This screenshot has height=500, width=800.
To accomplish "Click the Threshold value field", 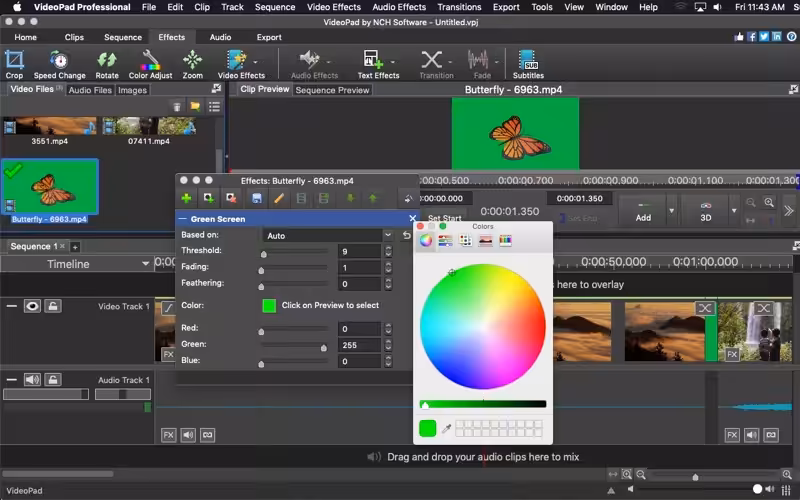I will click(x=360, y=251).
